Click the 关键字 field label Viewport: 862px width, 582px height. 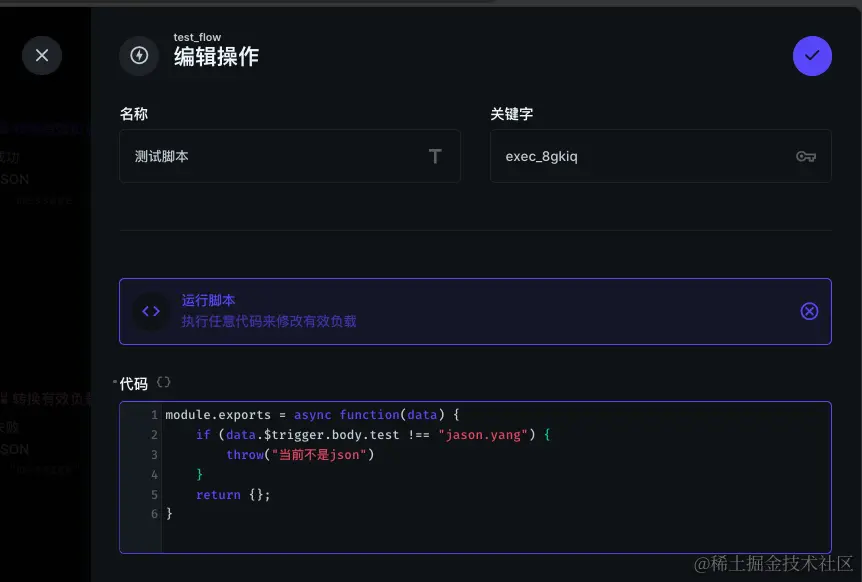(512, 114)
